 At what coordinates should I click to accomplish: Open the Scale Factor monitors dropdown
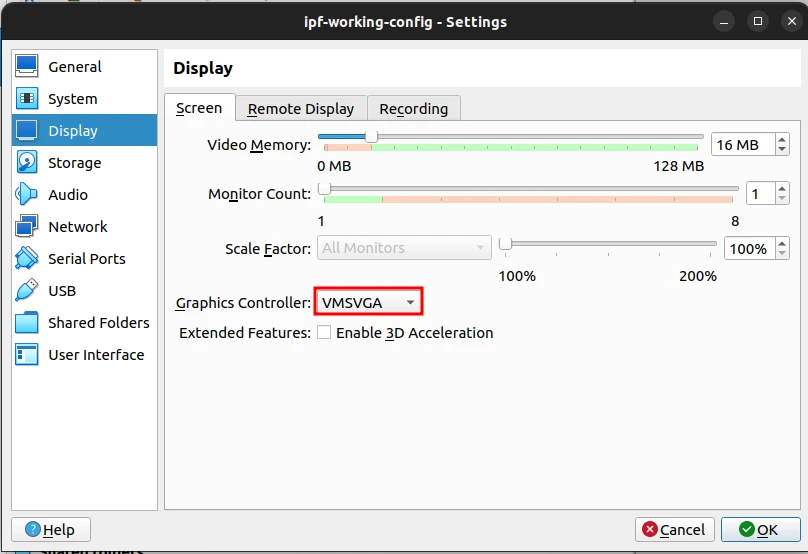coord(404,248)
